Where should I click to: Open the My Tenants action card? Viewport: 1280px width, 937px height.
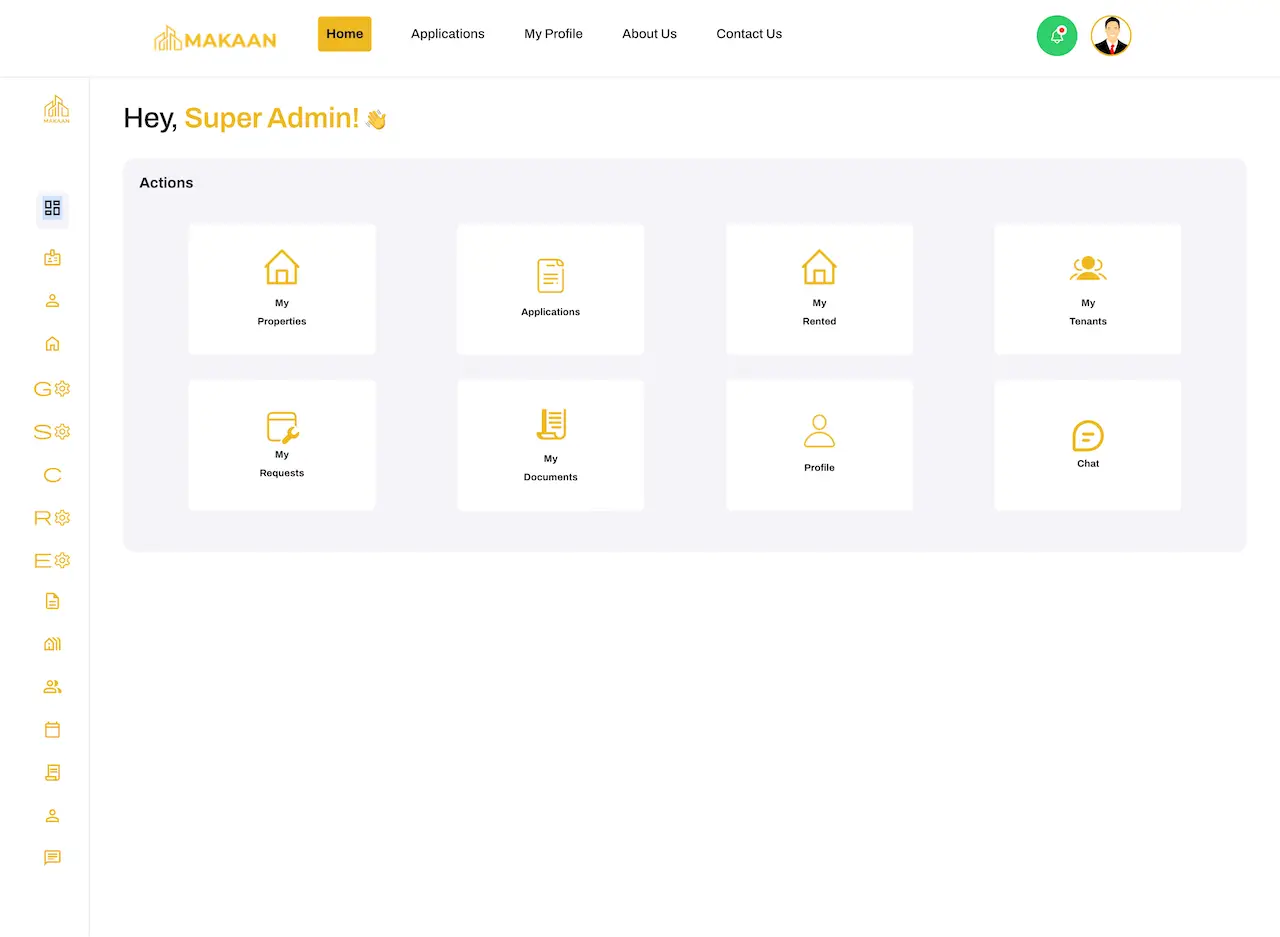(x=1088, y=289)
